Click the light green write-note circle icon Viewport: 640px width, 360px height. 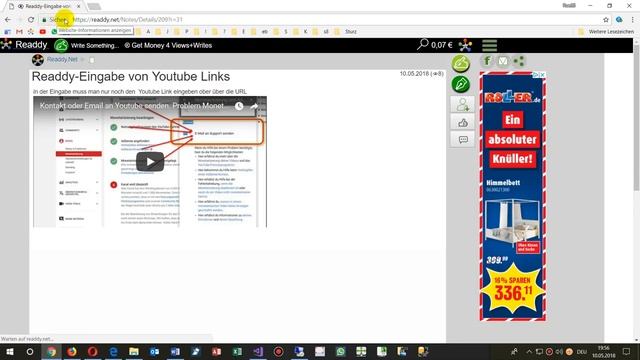(461, 64)
